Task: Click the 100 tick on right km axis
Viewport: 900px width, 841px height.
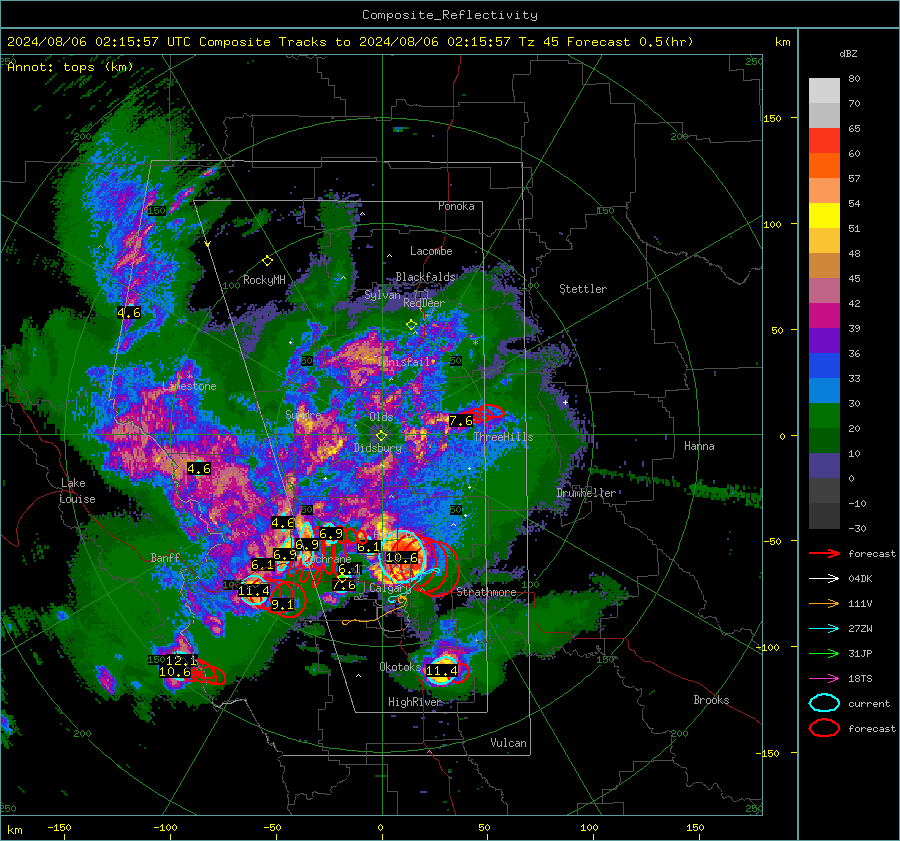Action: [x=772, y=224]
